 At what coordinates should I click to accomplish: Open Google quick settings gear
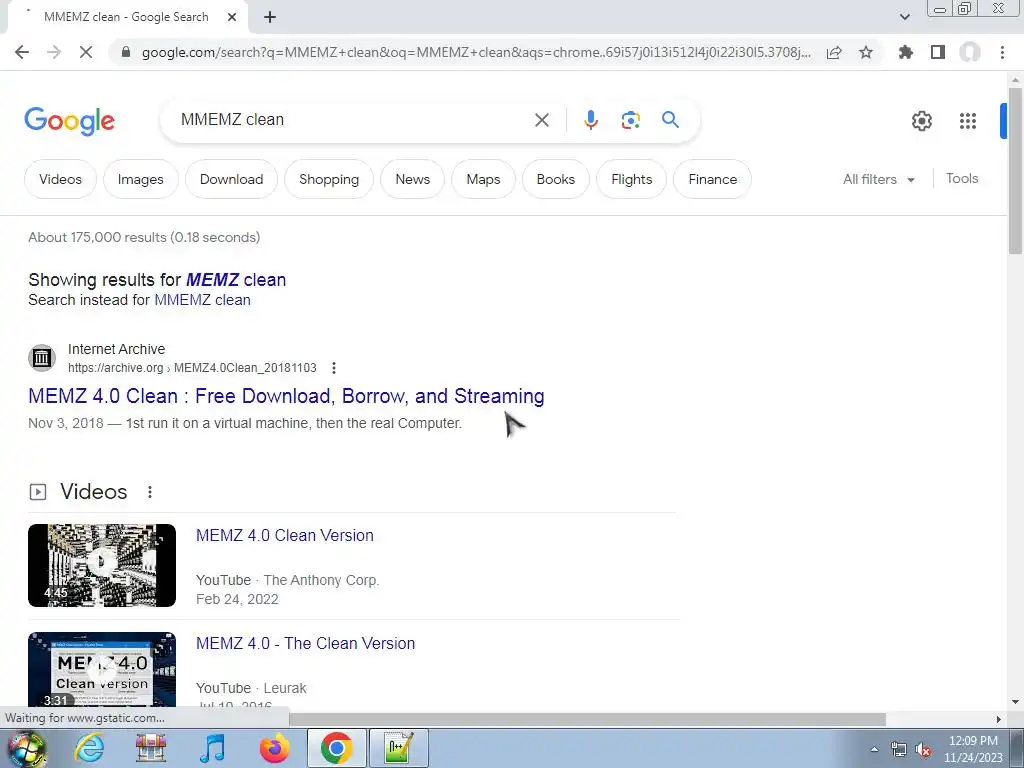click(x=921, y=121)
